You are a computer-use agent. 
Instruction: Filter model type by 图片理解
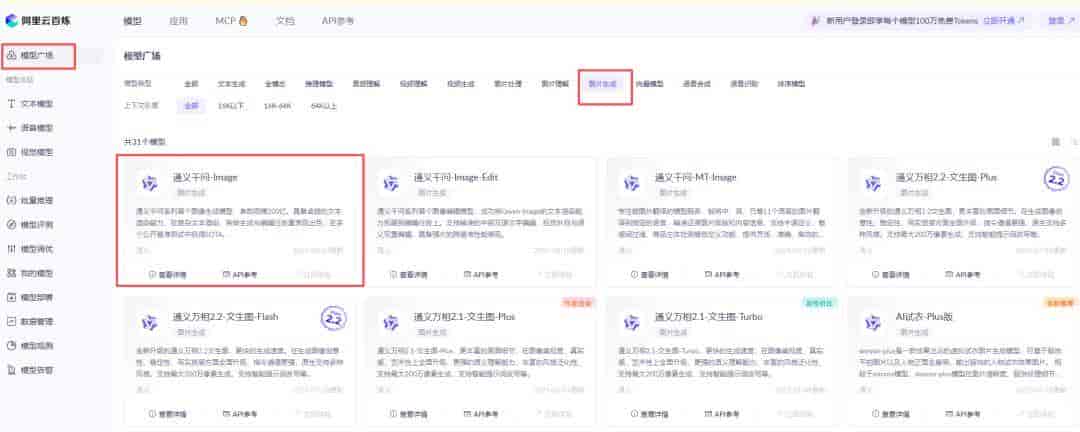(555, 83)
